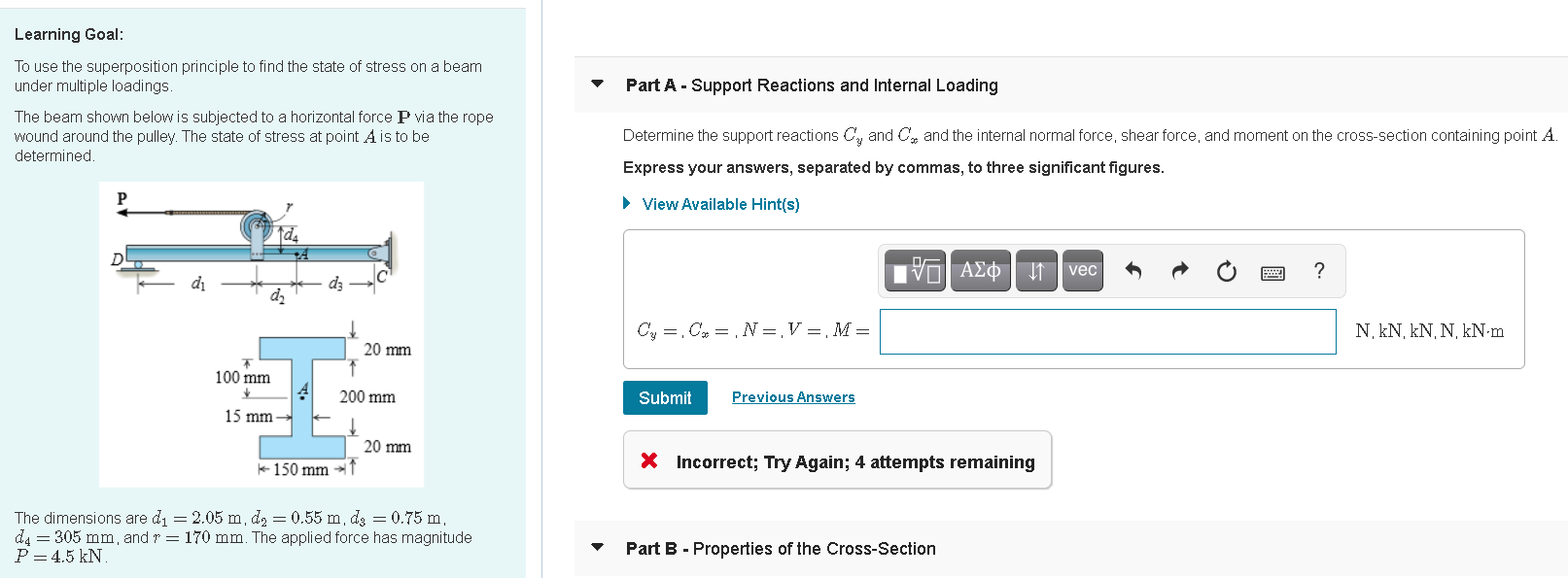Click the answer input field

pyautogui.click(x=1106, y=331)
